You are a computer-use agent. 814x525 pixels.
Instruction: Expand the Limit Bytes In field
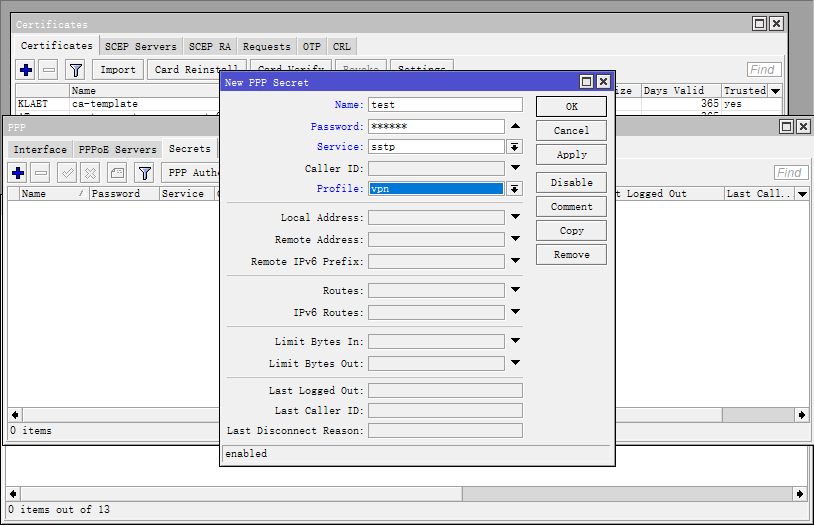pyautogui.click(x=515, y=342)
